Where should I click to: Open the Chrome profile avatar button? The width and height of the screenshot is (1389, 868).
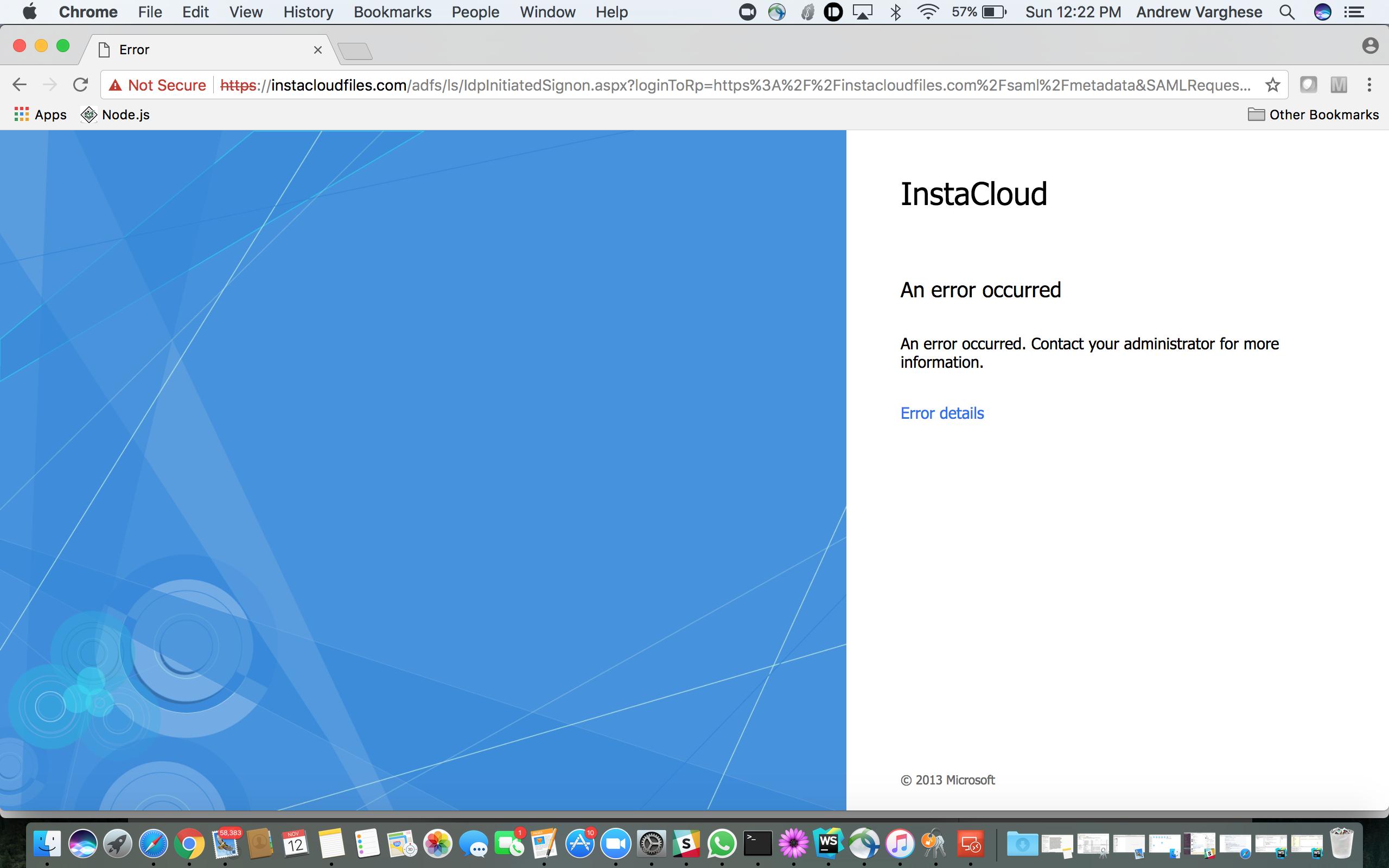(x=1370, y=46)
